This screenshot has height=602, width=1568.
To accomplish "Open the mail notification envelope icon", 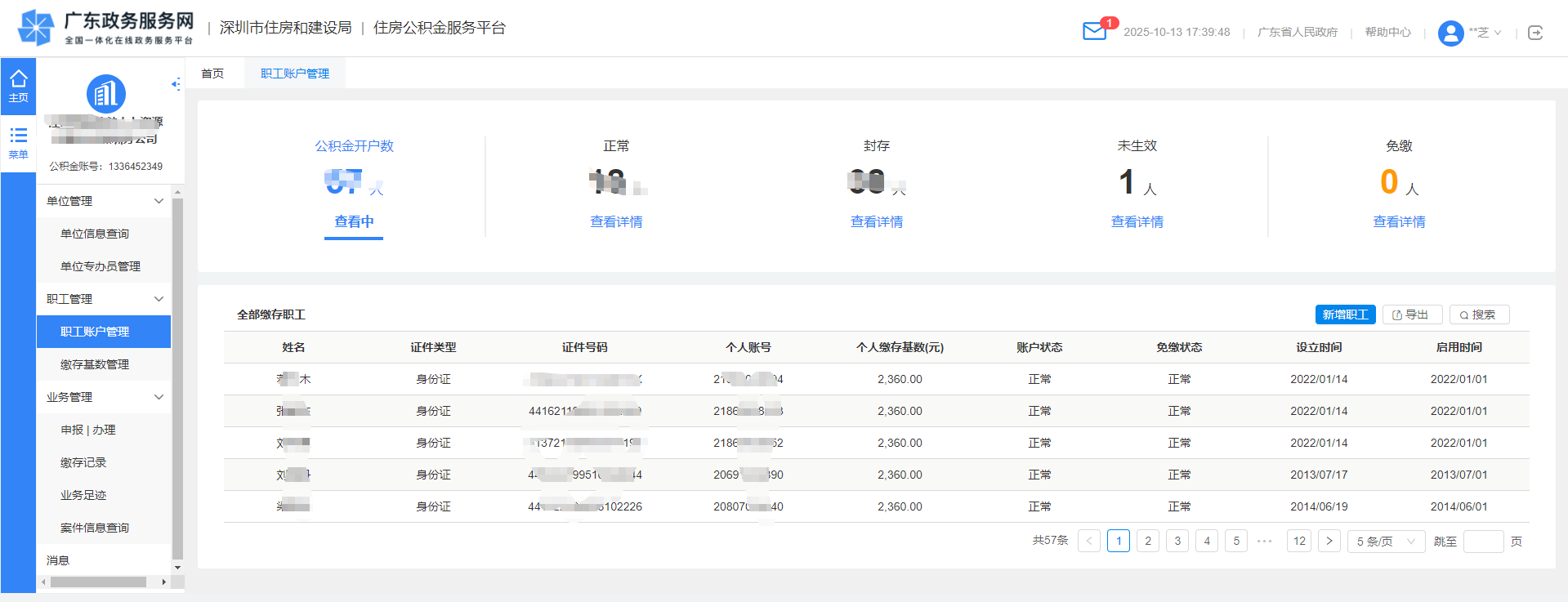I will 1094,32.
